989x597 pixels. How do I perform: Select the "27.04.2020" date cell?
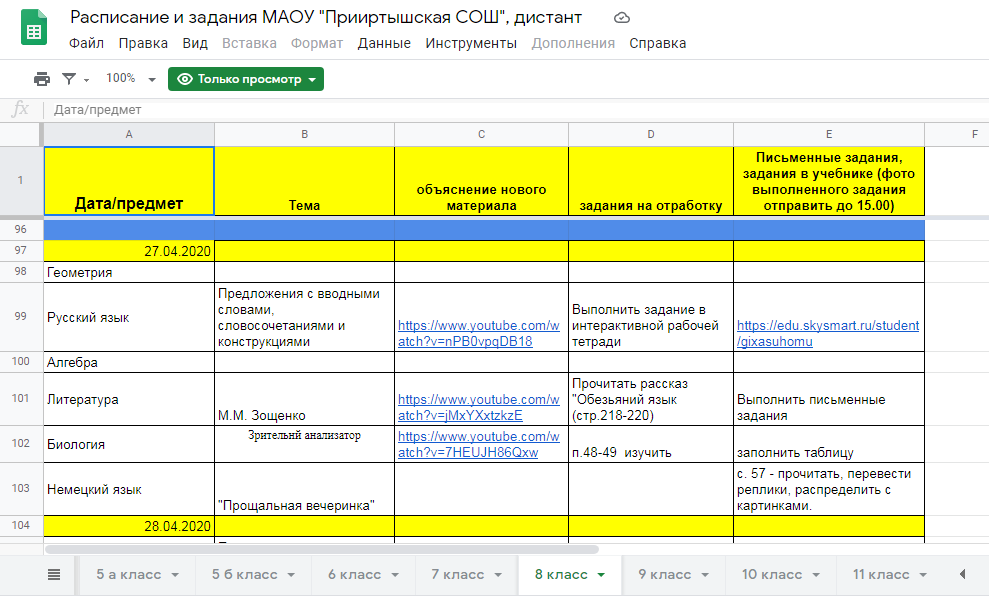129,251
